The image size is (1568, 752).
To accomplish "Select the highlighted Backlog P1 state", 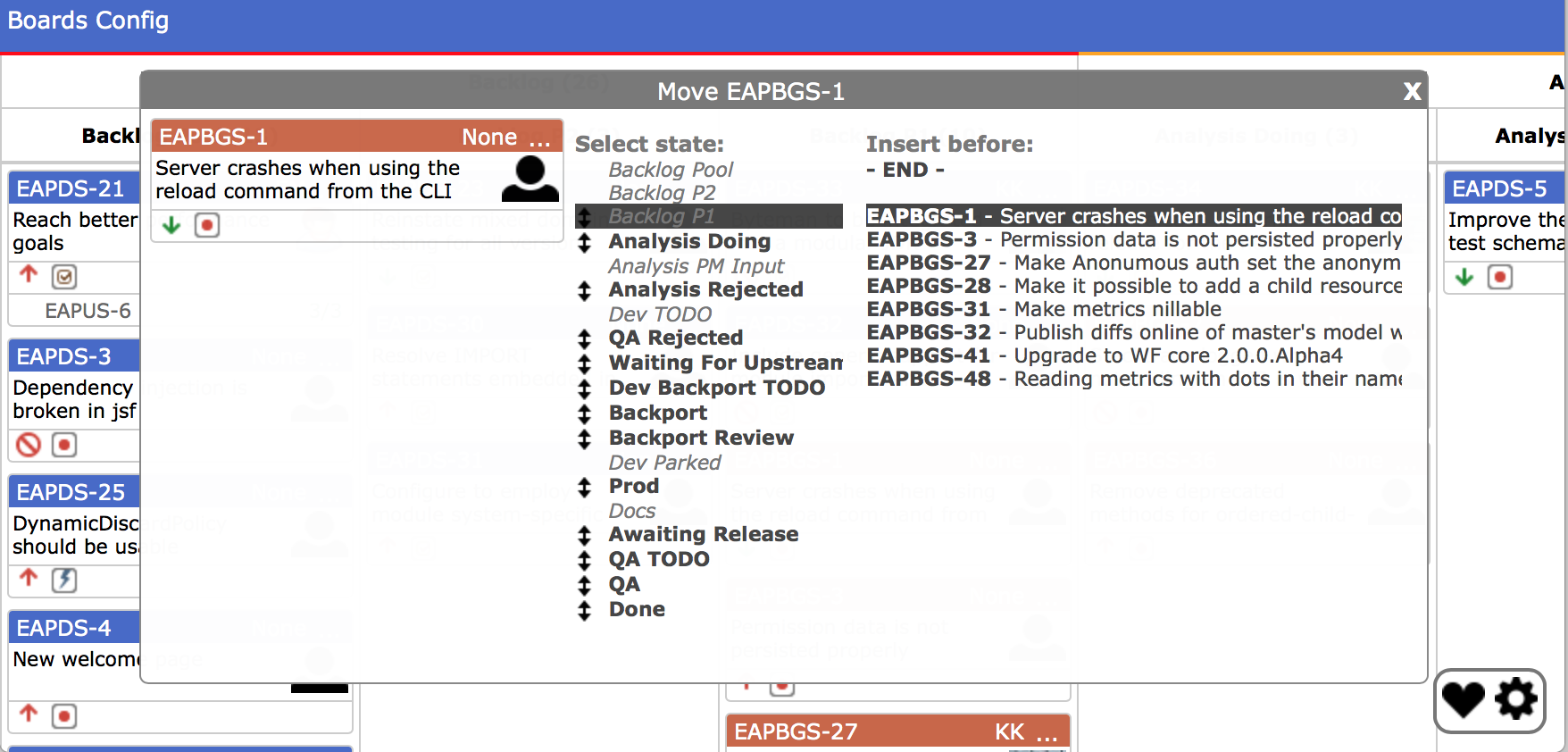I will point(709,216).
